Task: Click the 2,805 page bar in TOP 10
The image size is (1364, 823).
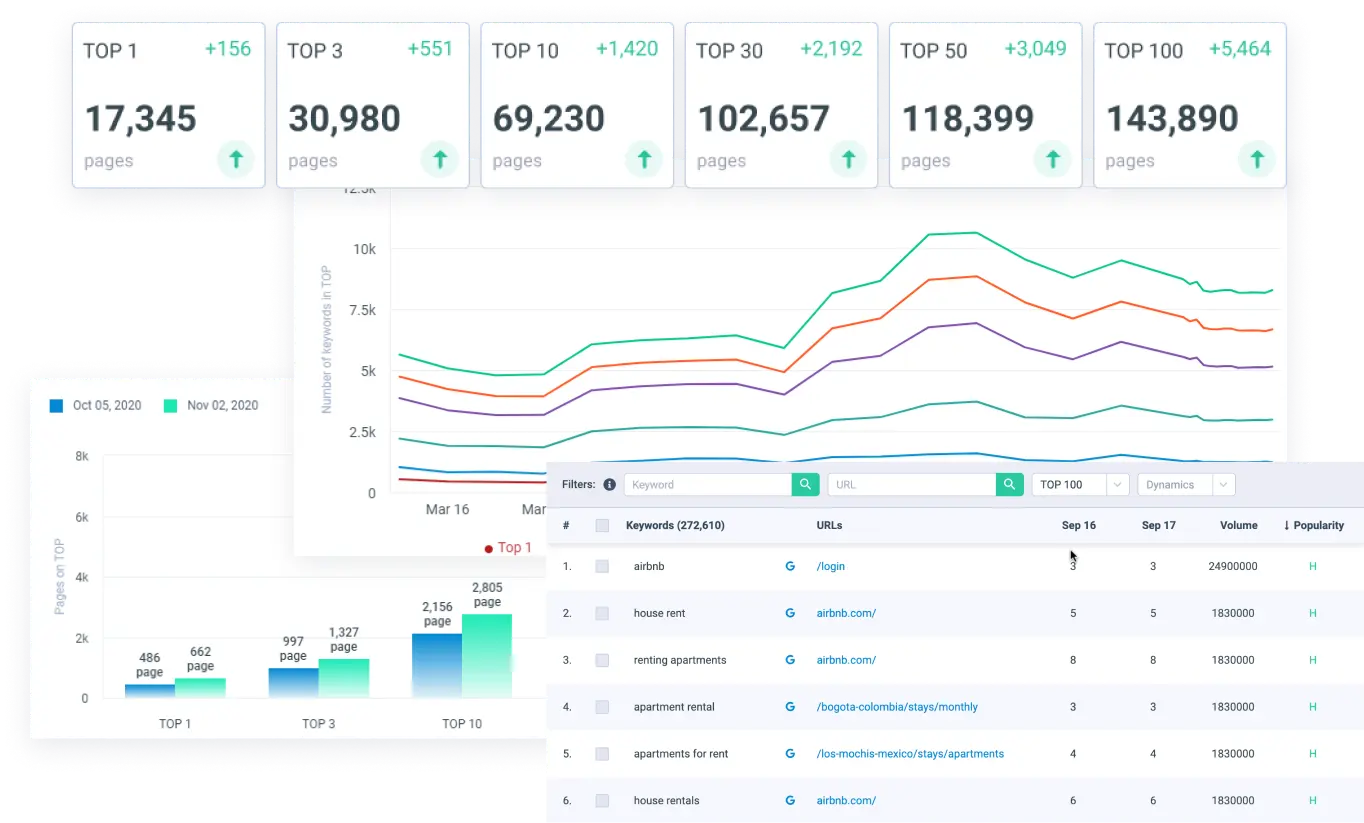Action: [x=487, y=656]
